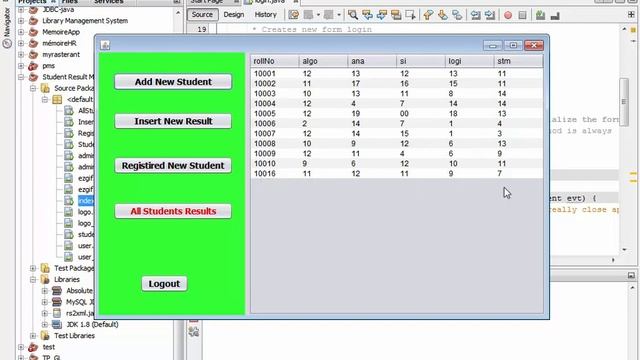Jump to Next Bookmark icon
The height and width of the screenshot is (360, 640).
442,15
